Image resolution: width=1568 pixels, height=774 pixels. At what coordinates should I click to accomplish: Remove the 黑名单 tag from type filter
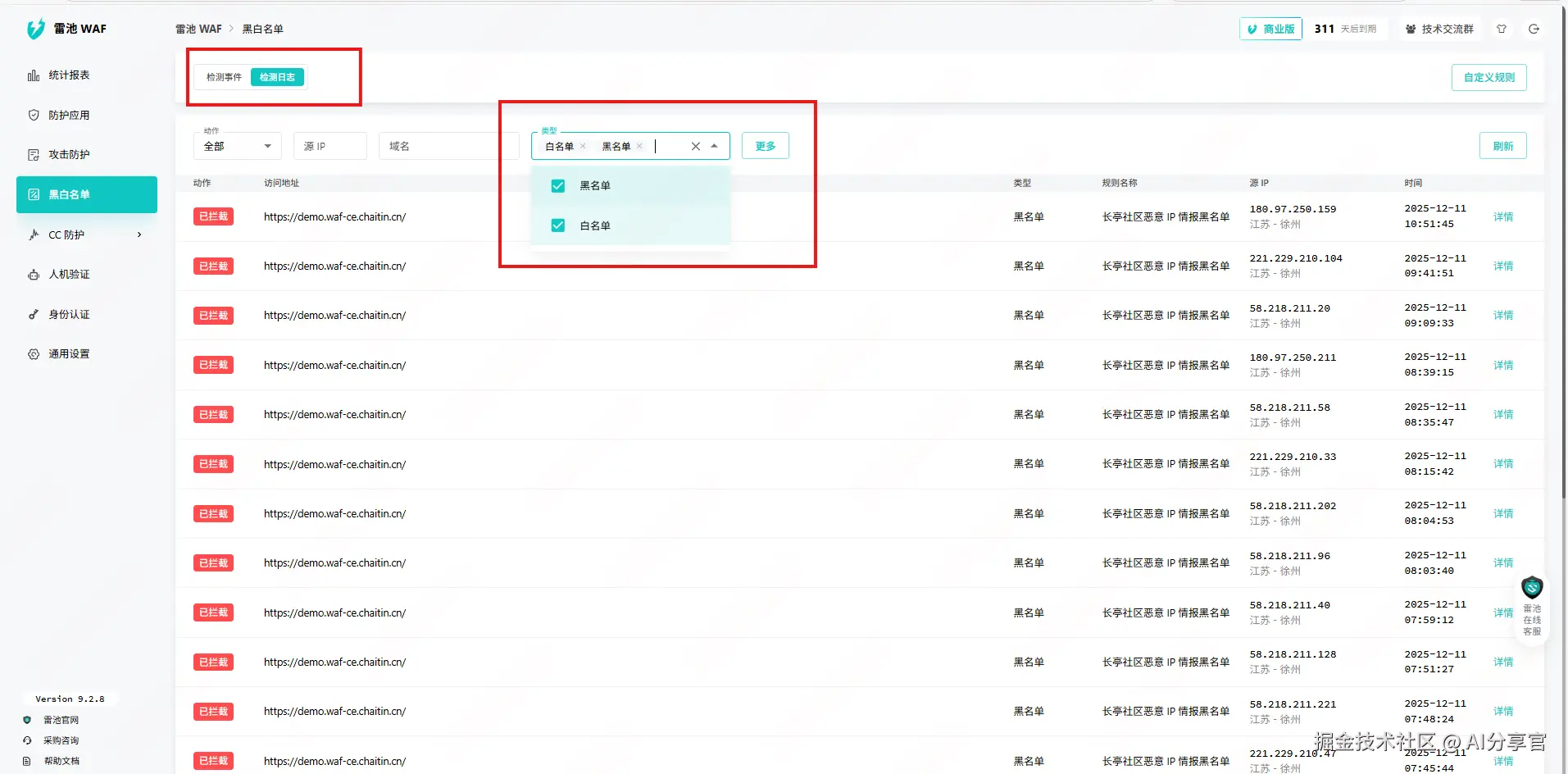[x=639, y=146]
